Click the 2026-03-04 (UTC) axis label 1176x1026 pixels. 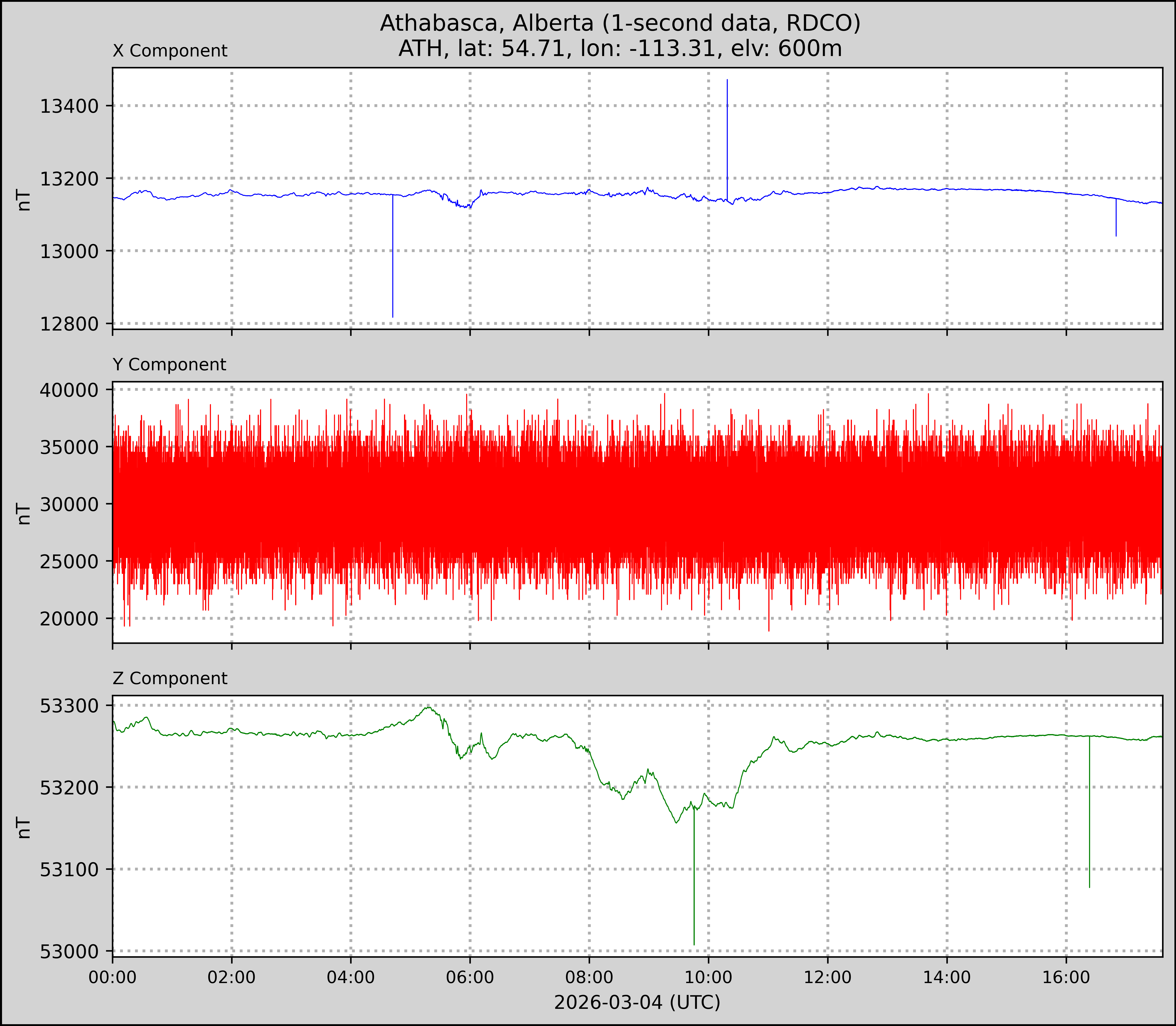point(637,1003)
